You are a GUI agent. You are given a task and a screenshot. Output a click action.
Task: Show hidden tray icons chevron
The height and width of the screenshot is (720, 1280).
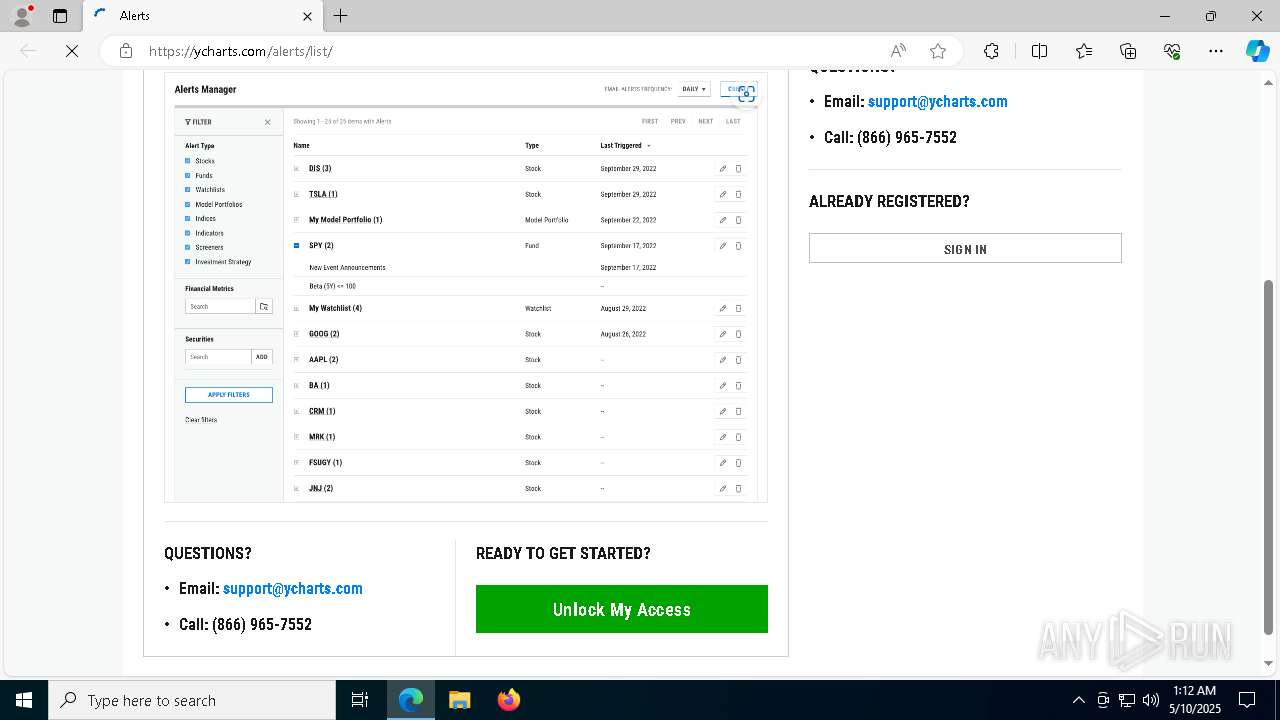(1078, 700)
